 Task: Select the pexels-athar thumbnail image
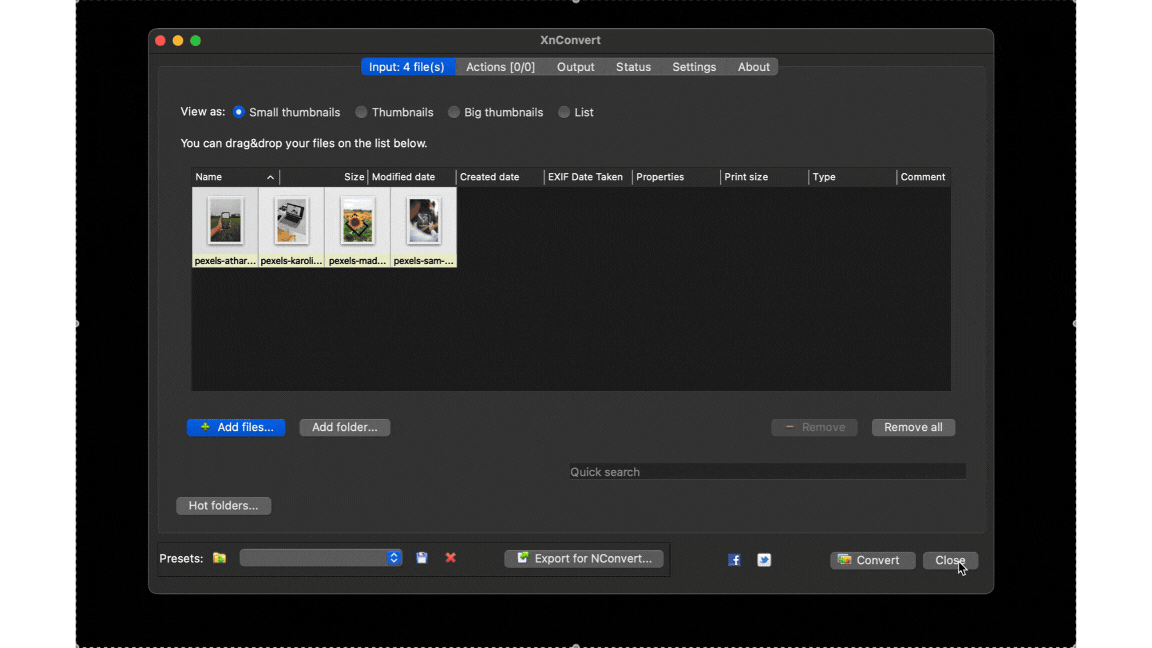click(226, 221)
